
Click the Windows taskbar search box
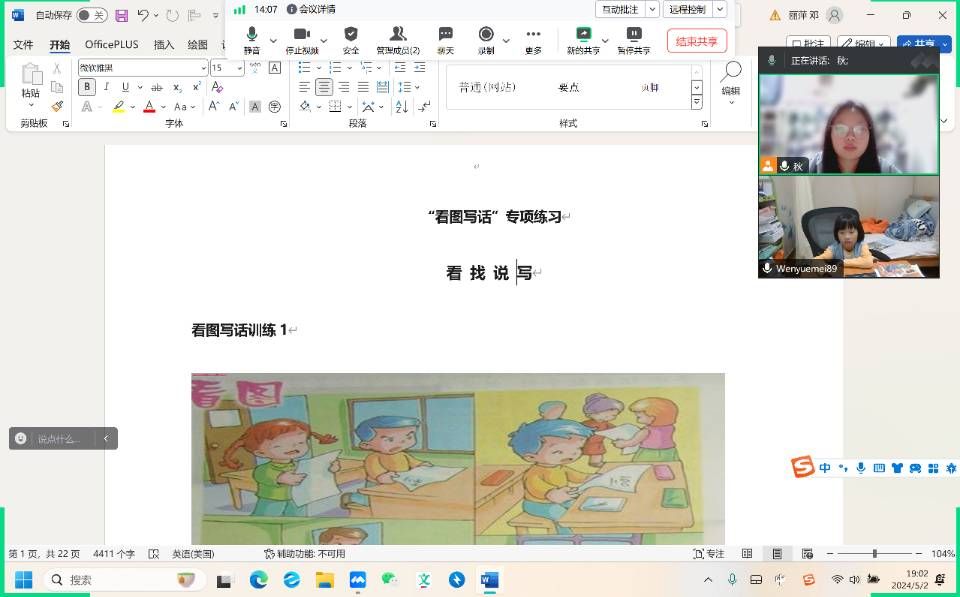click(121, 580)
